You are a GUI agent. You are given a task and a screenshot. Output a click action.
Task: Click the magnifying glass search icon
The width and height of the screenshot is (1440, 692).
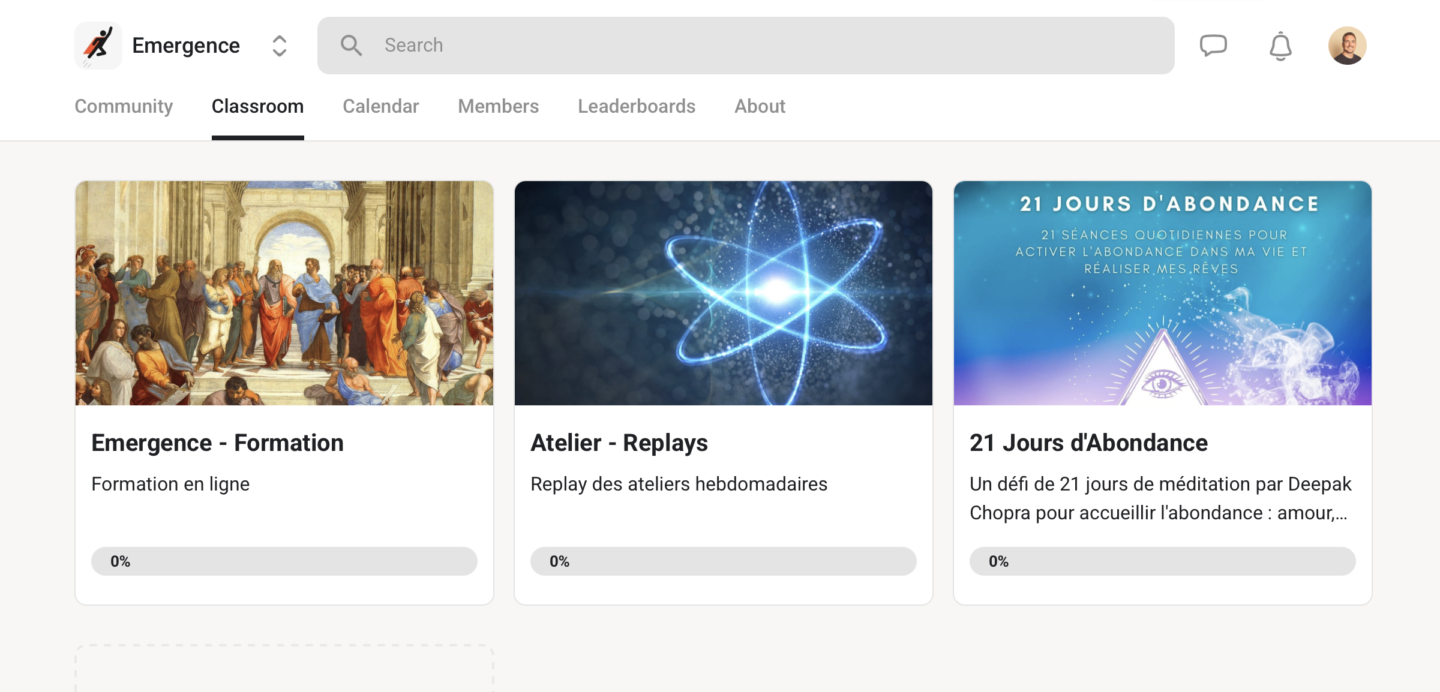(351, 45)
